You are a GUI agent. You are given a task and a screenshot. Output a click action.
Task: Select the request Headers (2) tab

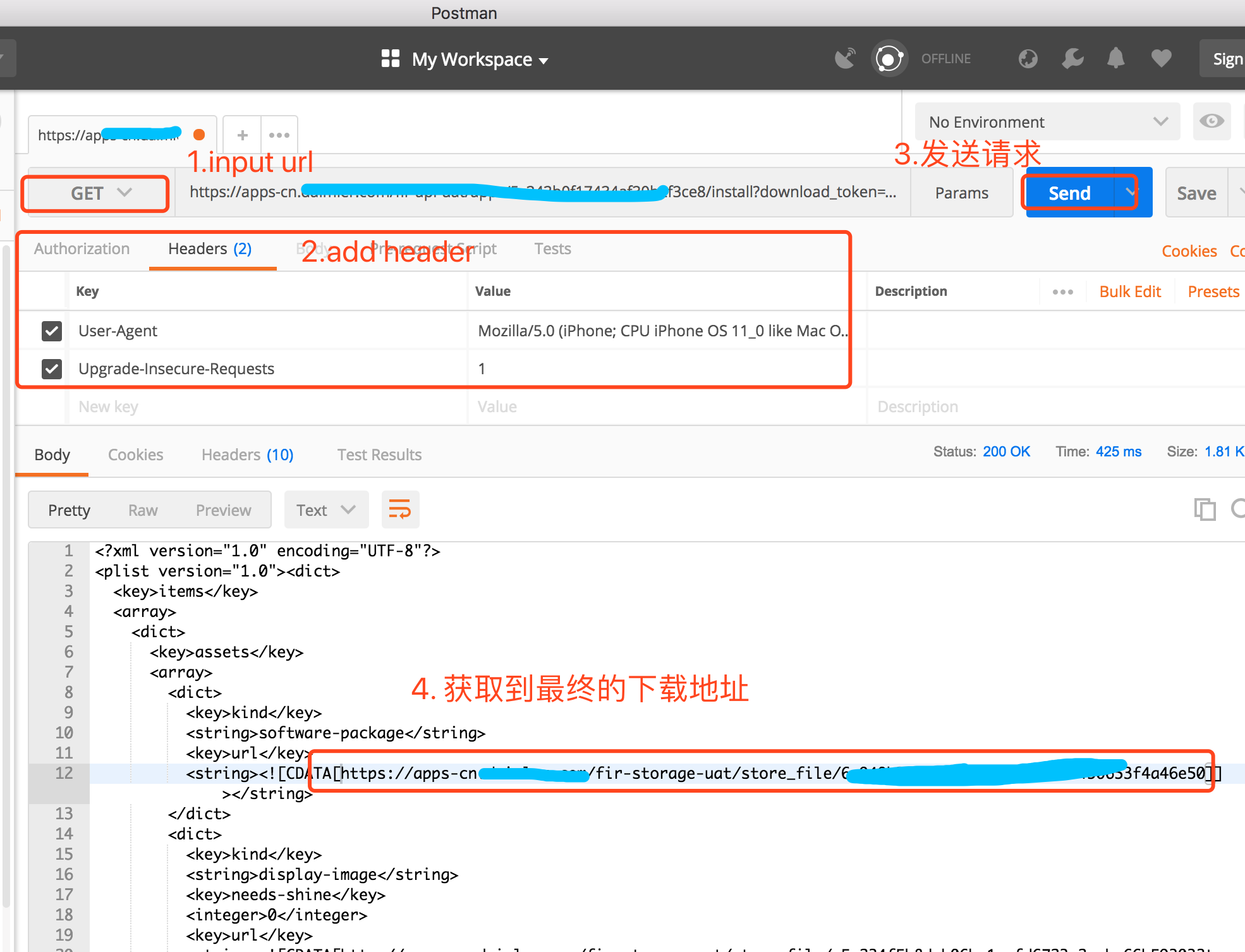[x=210, y=248]
